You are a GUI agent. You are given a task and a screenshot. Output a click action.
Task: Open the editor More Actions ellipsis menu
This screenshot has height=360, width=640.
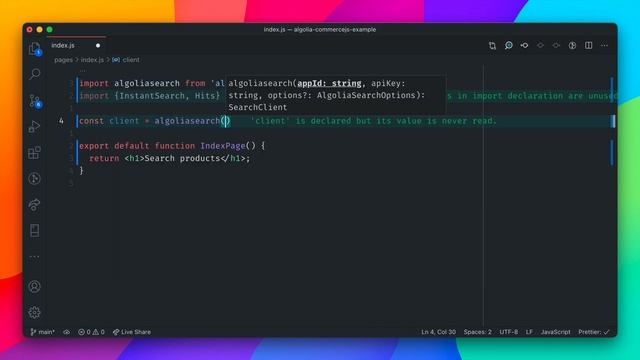point(604,45)
